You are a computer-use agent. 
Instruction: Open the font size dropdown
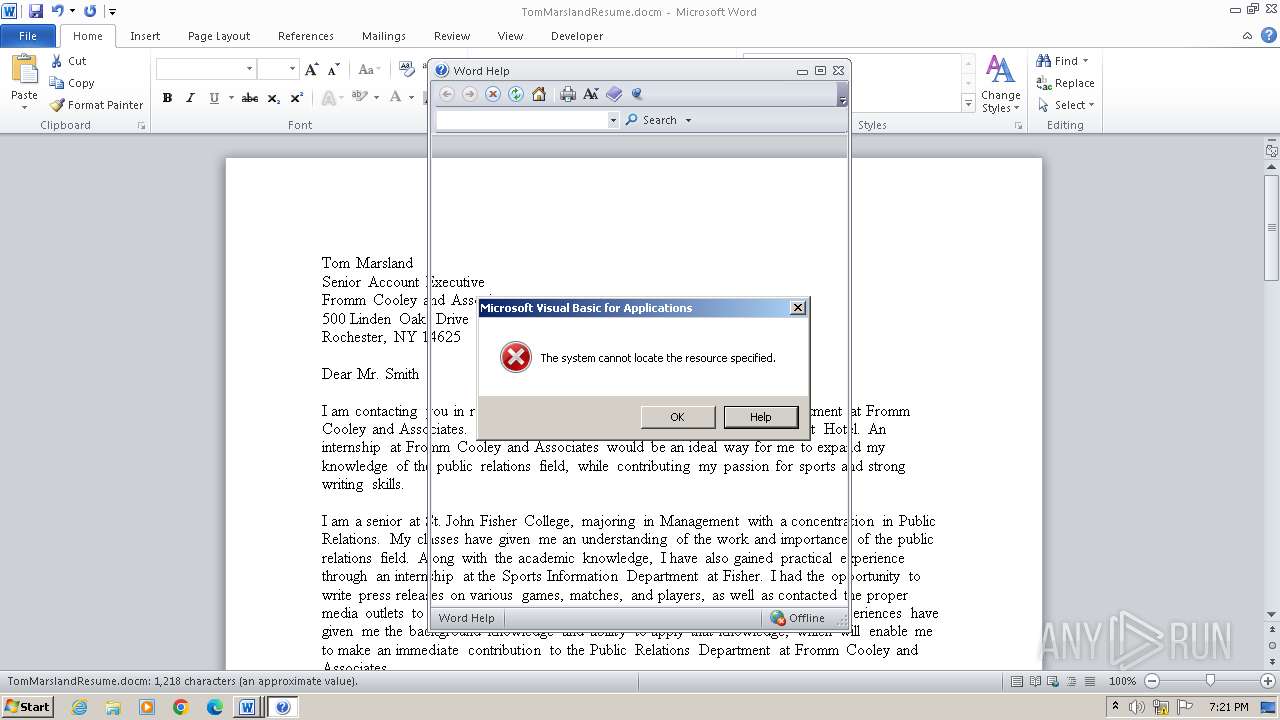tap(292, 69)
